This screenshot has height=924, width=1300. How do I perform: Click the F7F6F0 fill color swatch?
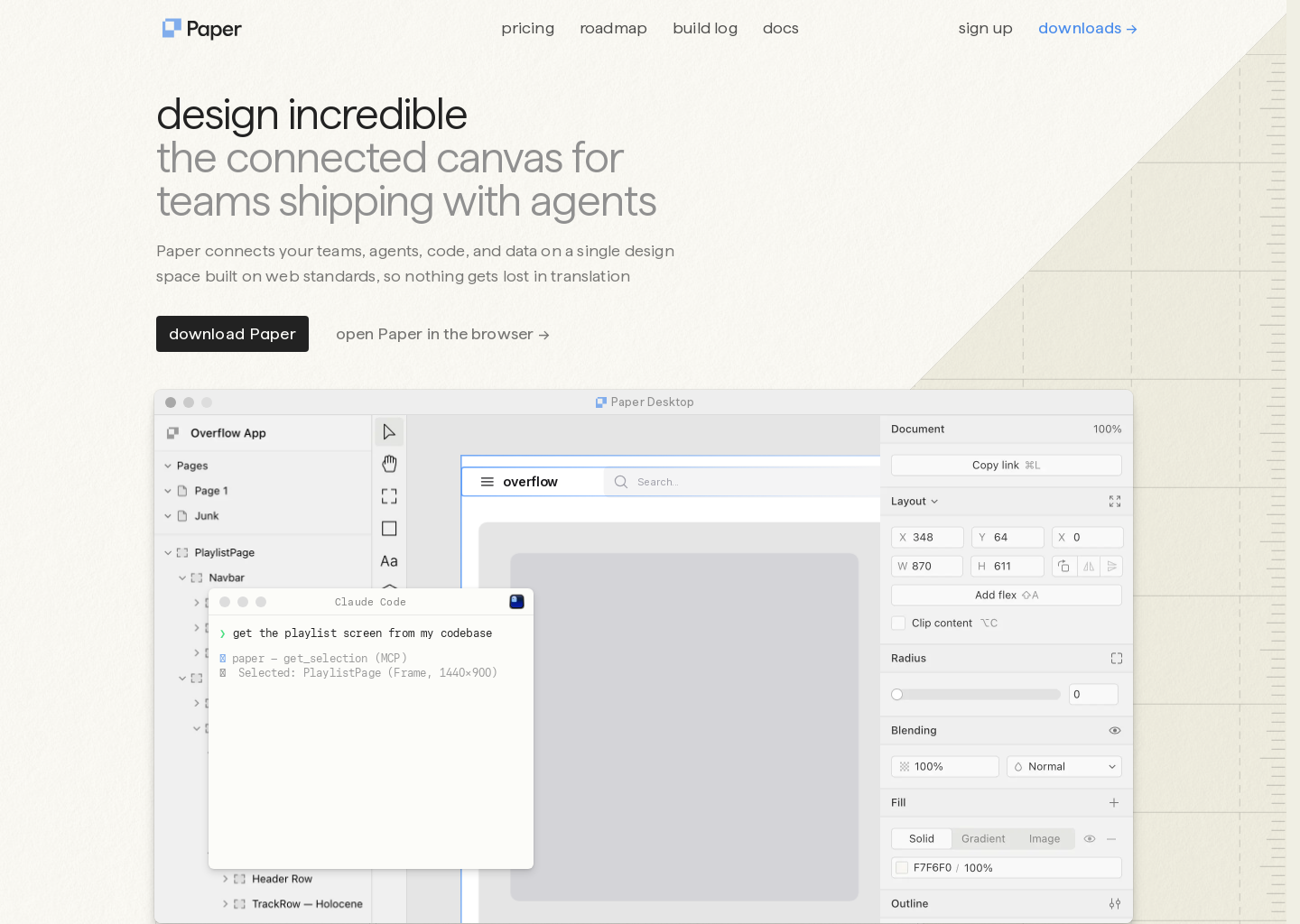click(902, 868)
